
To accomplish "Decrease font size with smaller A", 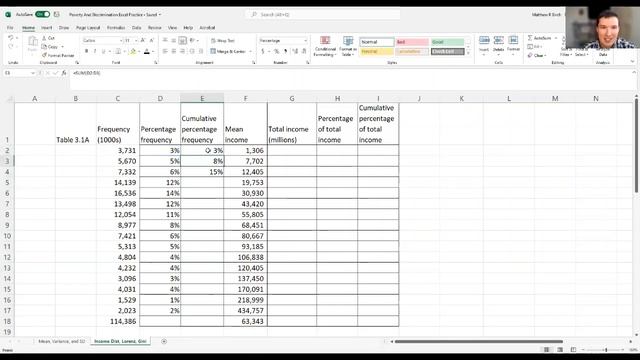I will pyautogui.click(x=151, y=40).
